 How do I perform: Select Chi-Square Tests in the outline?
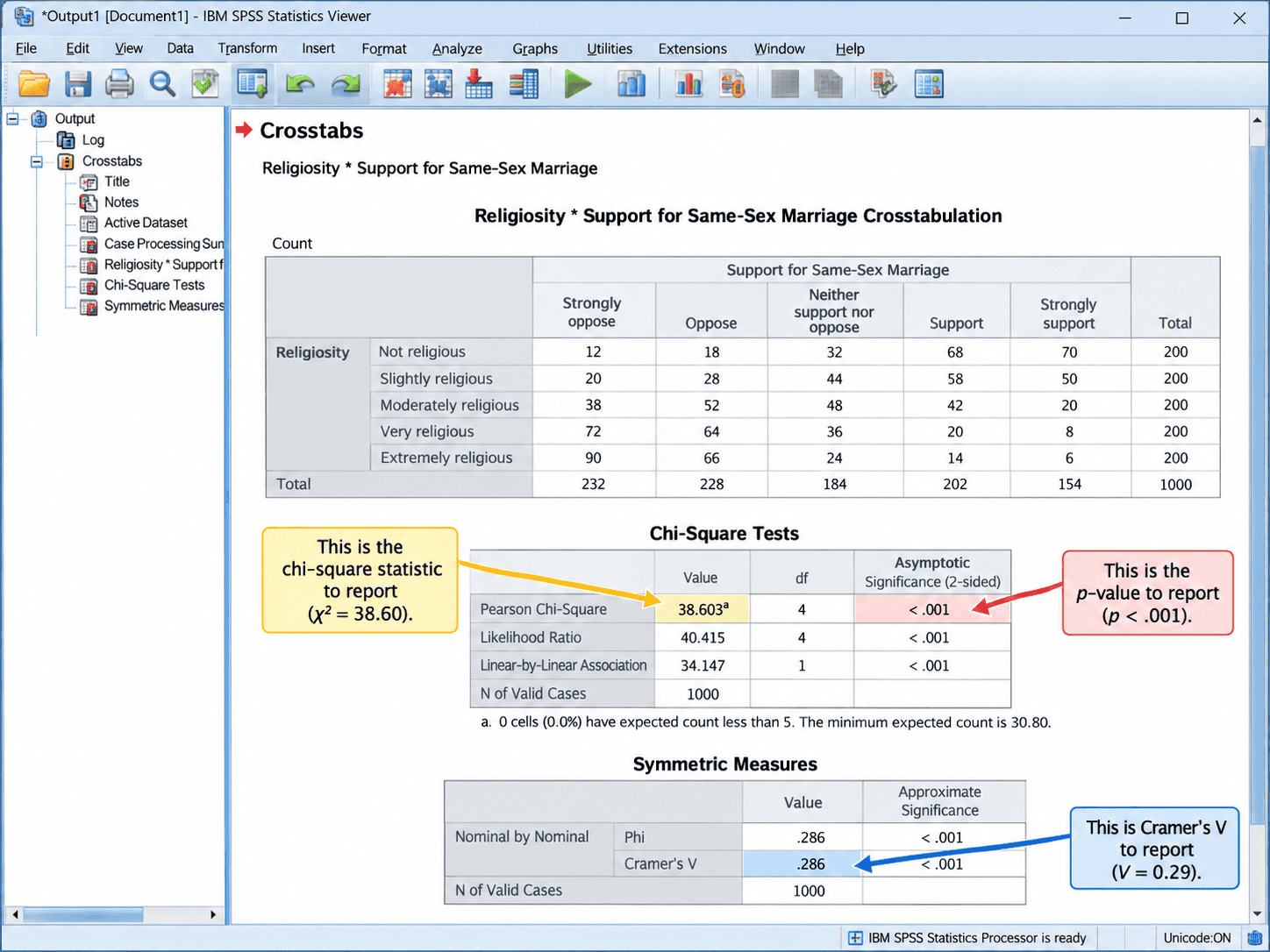tap(154, 285)
